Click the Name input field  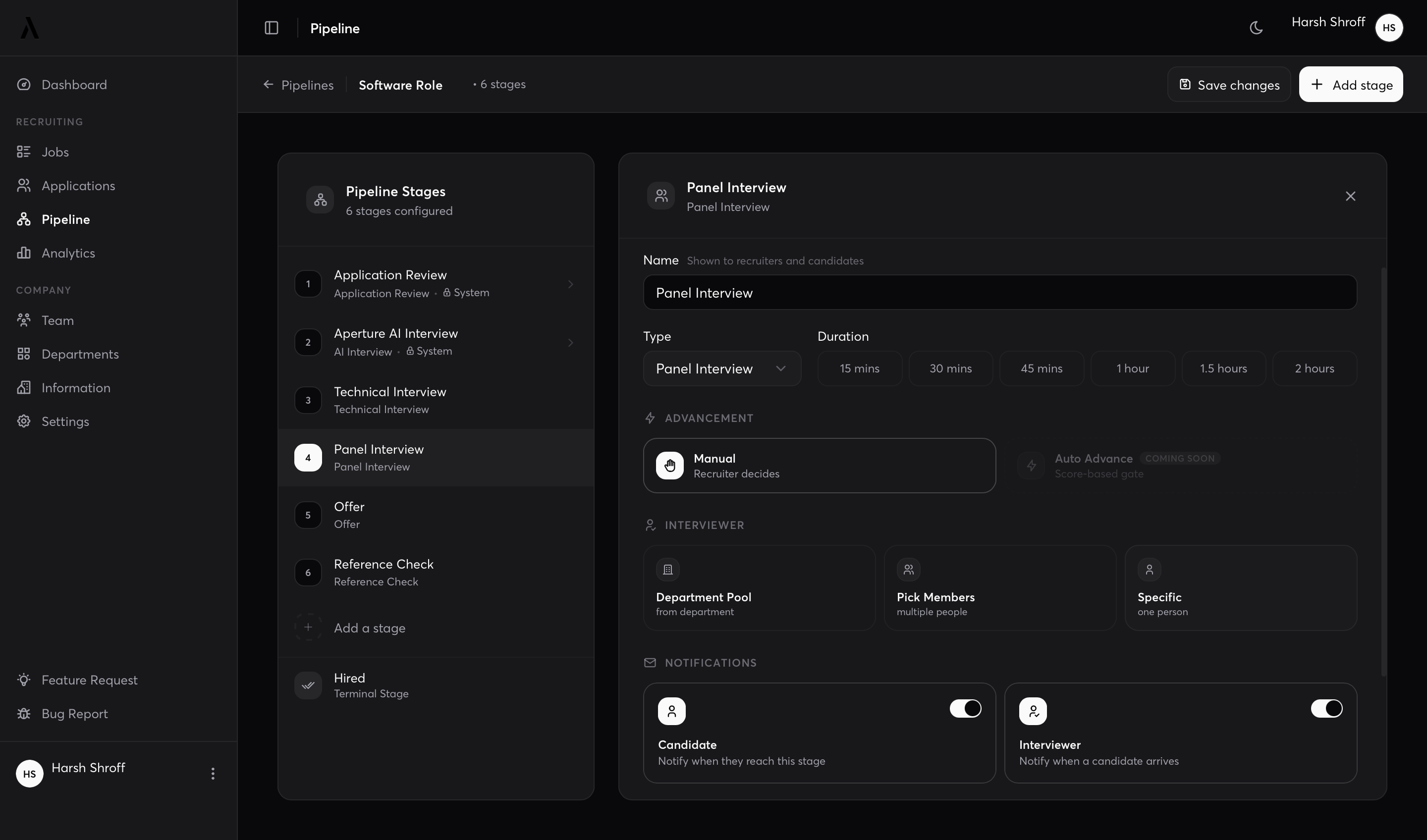click(x=1000, y=292)
